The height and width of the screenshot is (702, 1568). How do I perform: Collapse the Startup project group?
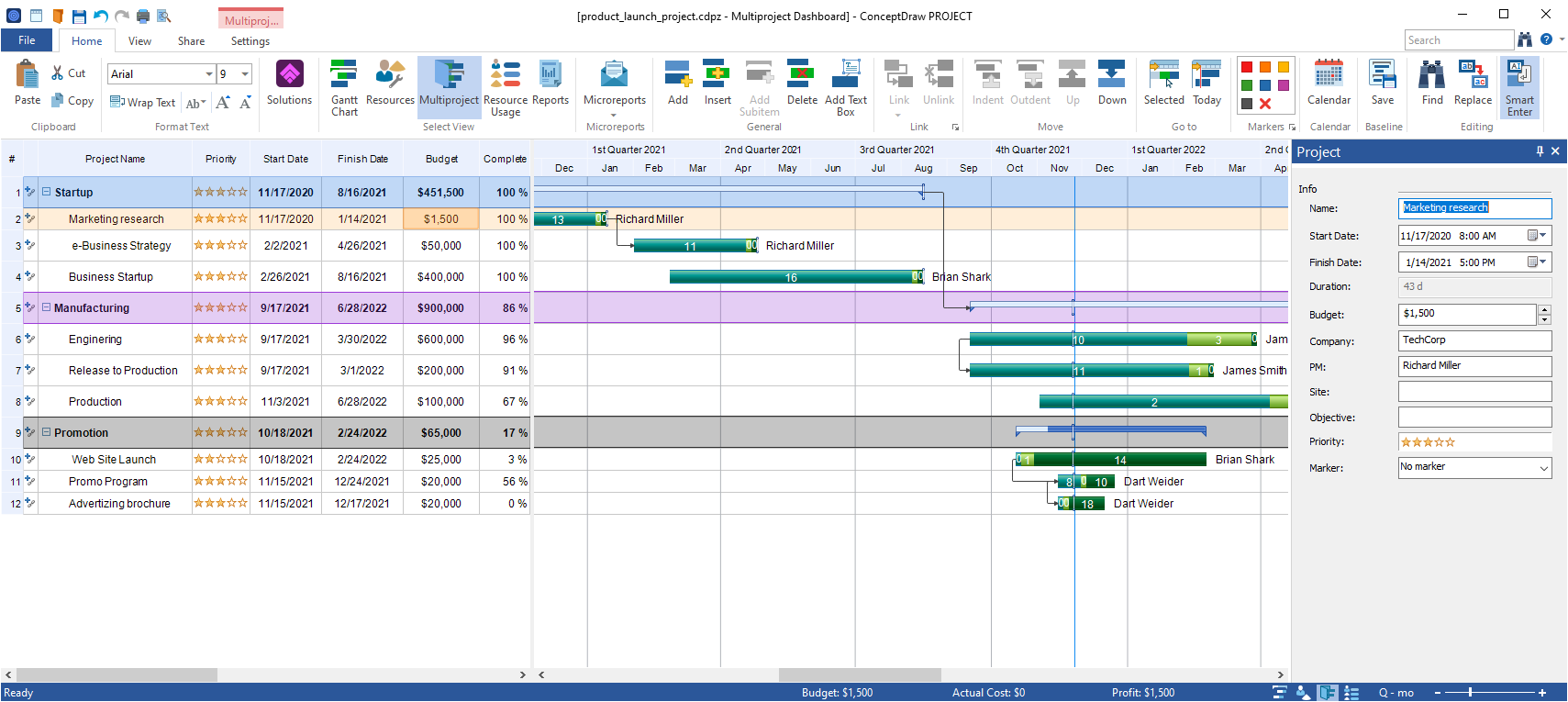[x=46, y=192]
